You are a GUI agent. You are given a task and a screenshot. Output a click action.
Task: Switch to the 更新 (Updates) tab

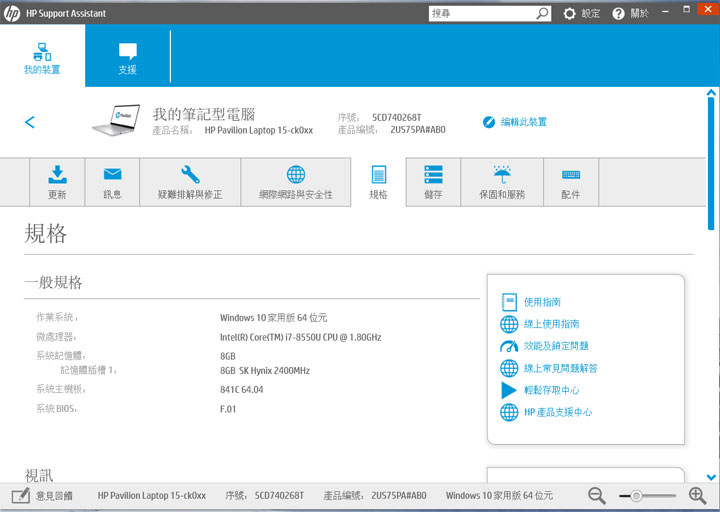pyautogui.click(x=57, y=182)
